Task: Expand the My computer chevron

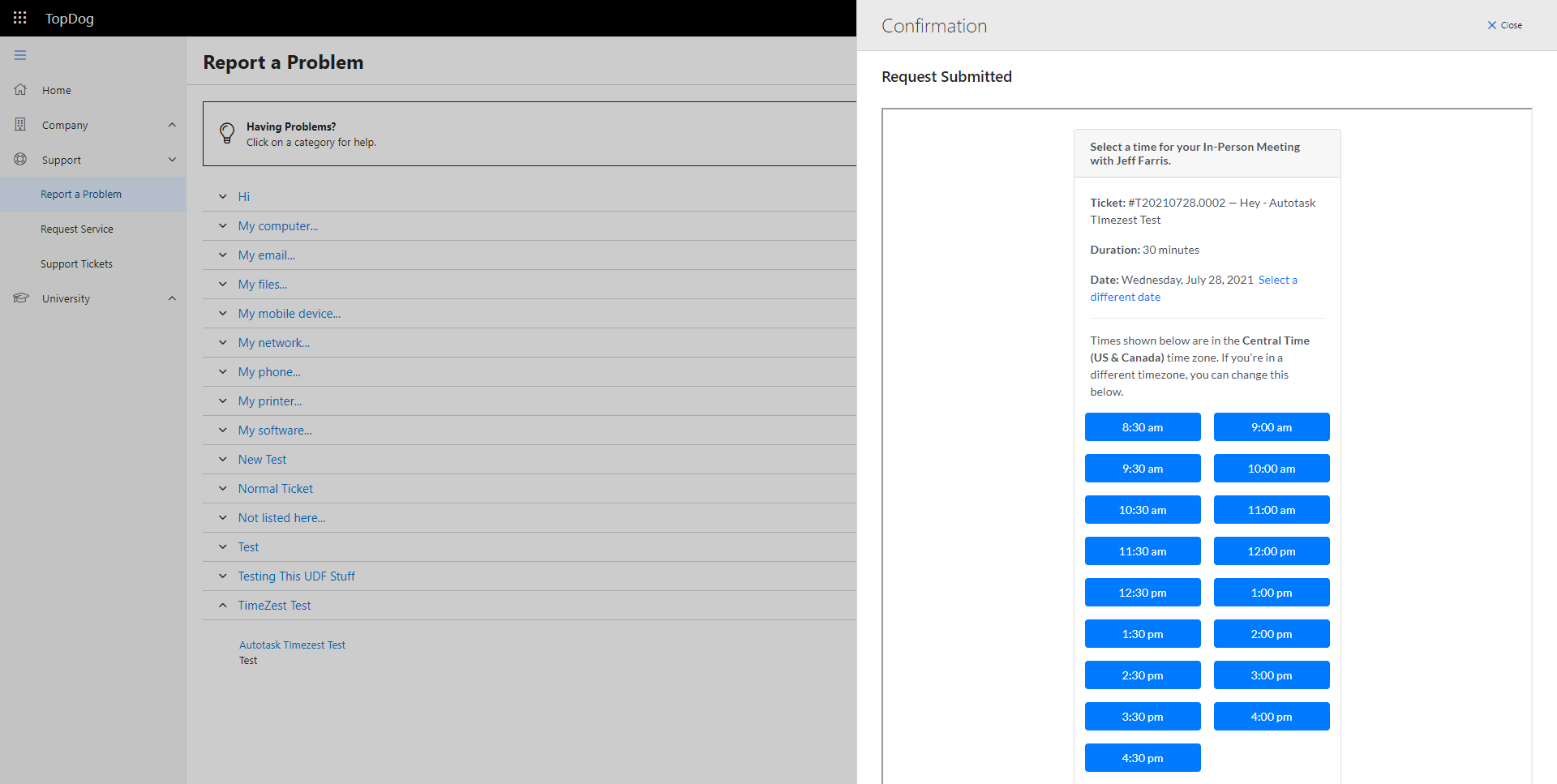Action: click(x=223, y=226)
